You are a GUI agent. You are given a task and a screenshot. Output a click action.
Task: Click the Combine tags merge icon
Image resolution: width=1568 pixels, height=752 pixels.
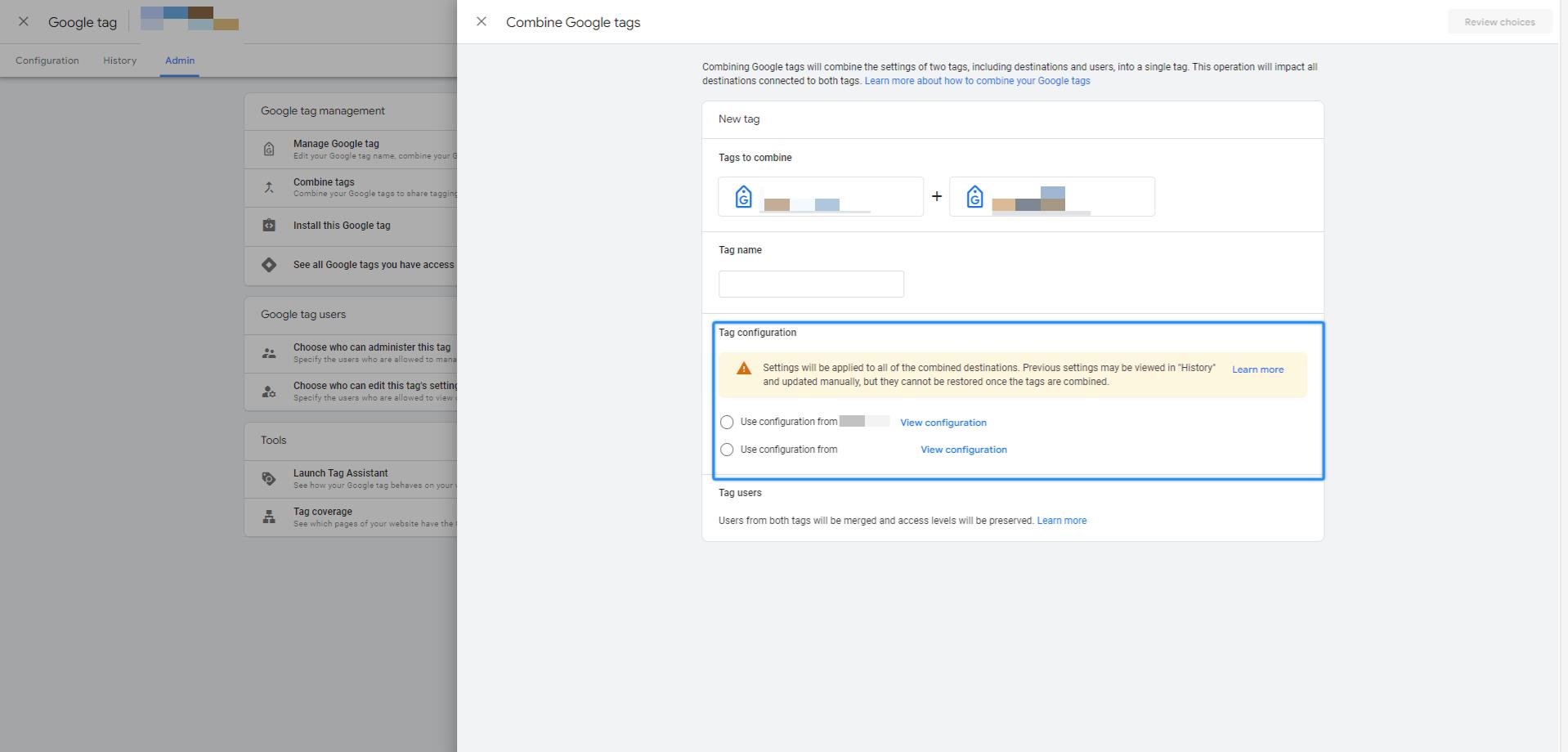pyautogui.click(x=269, y=187)
